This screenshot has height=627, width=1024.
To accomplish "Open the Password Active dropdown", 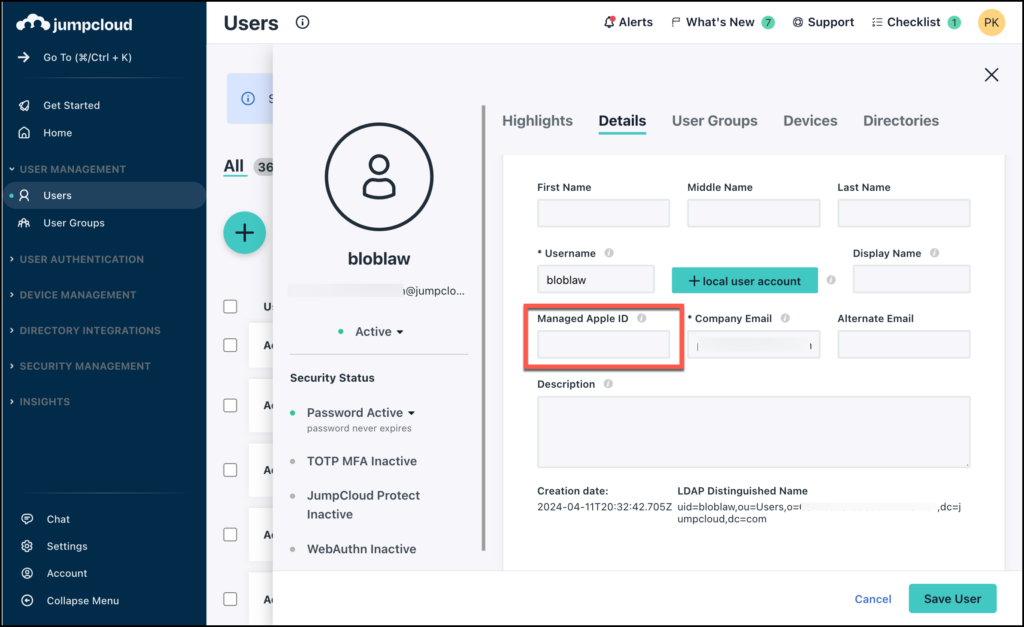I will click(x=360, y=413).
